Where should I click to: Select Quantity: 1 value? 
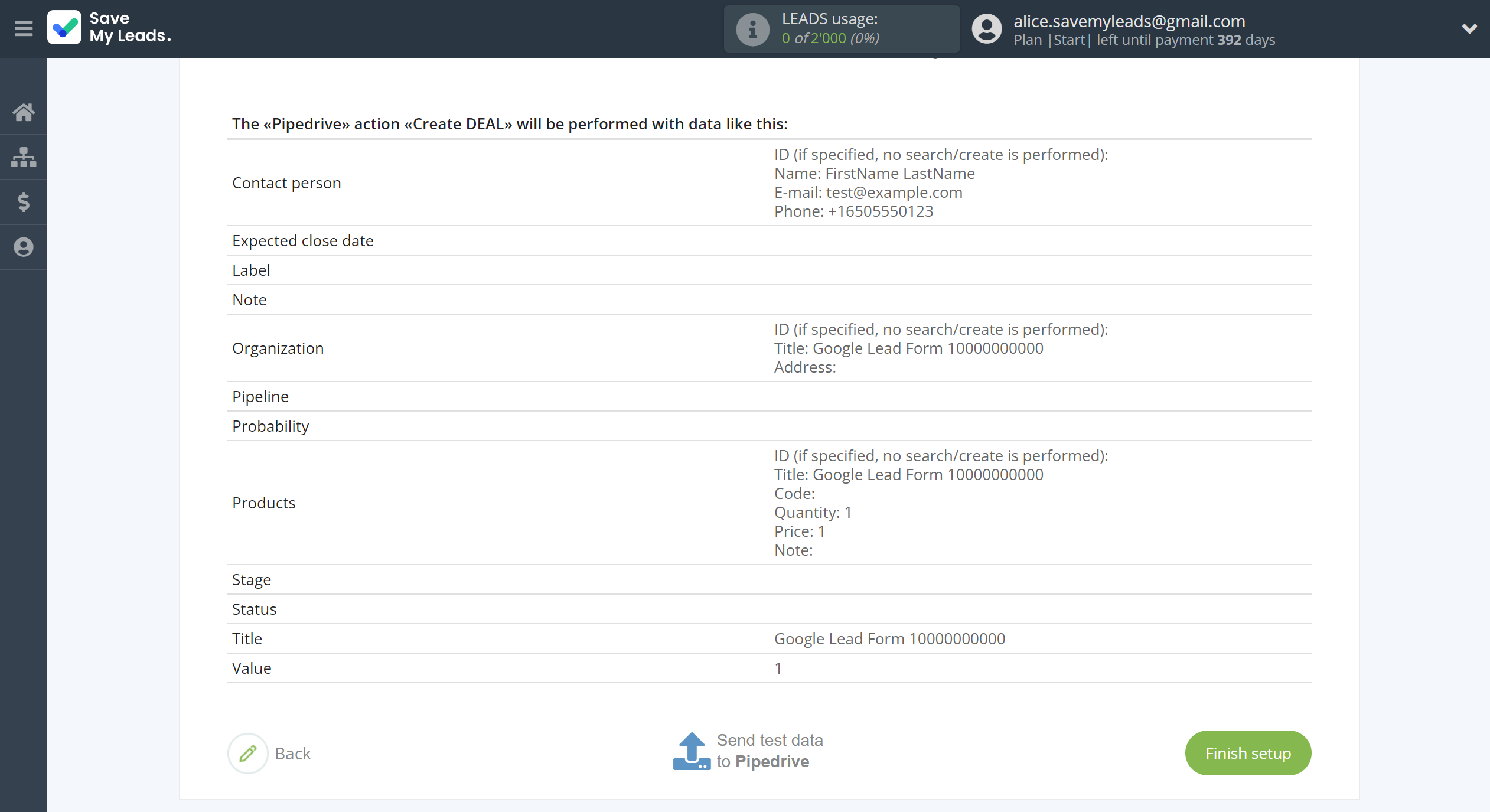click(813, 512)
